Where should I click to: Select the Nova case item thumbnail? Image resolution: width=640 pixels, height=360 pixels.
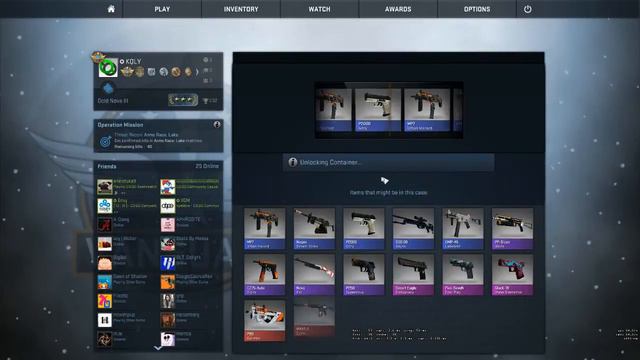(x=314, y=275)
